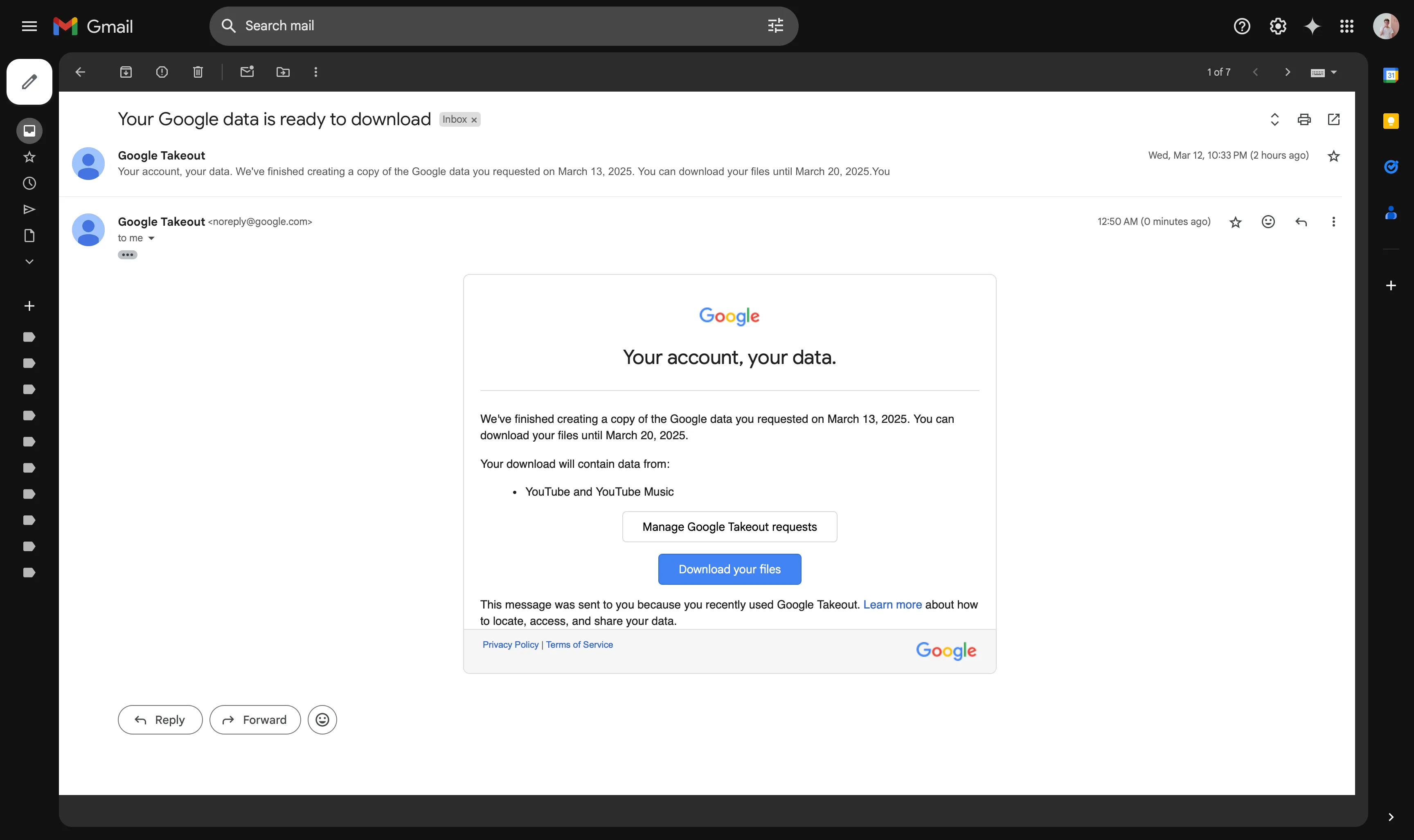Open Google account profile picture
Viewport: 1414px width, 840px height.
coord(1386,26)
